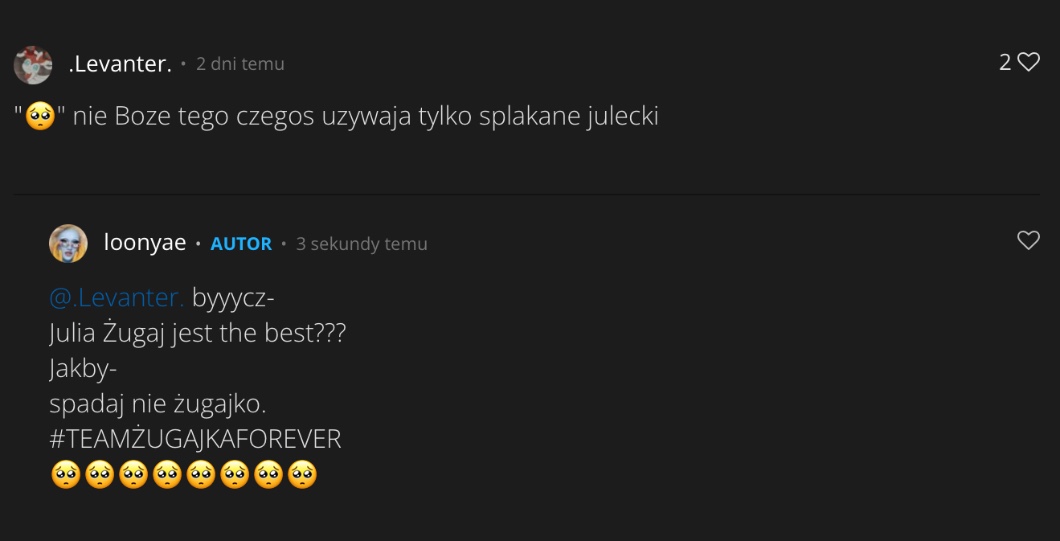1060x541 pixels.
Task: Open loonyae's profile avatar
Action: pos(68,243)
